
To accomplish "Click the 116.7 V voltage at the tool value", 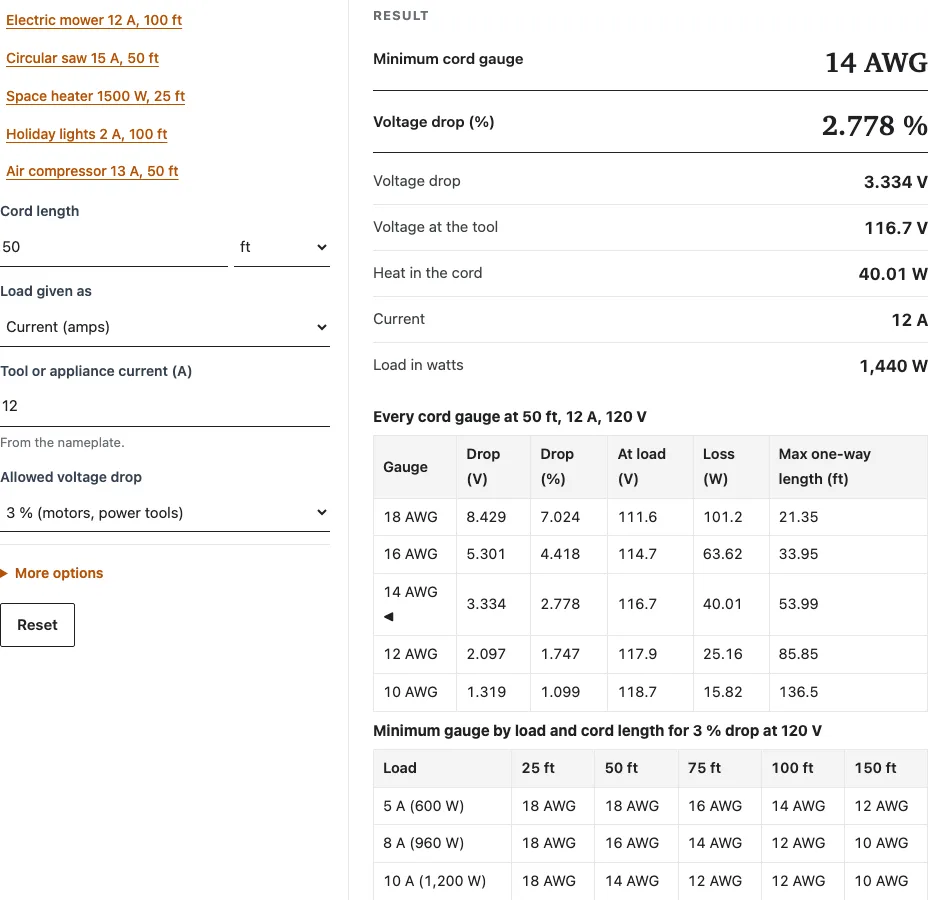I will click(x=896, y=228).
